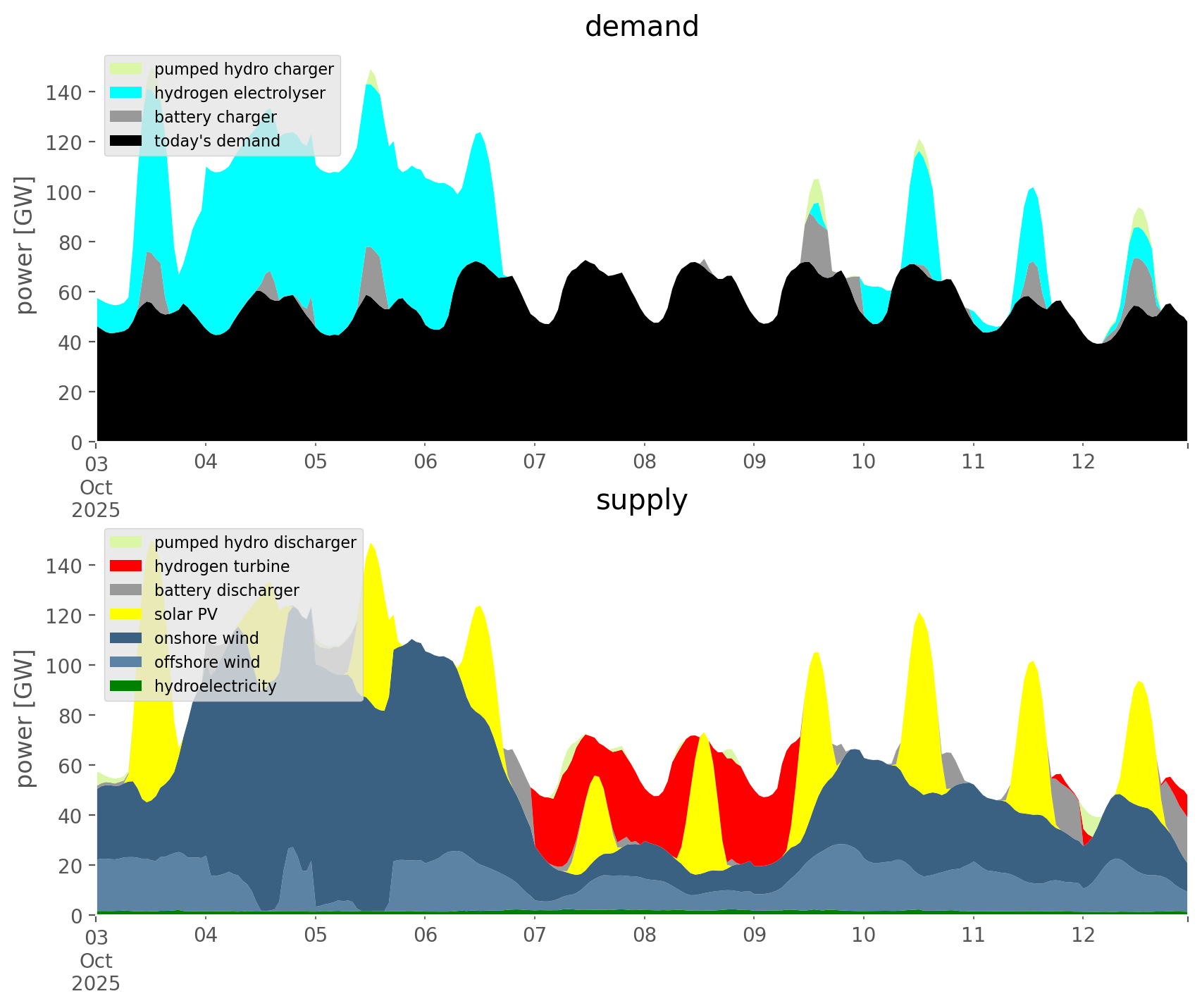Click the dark blue onshore wind swatch
The width and height of the screenshot is (1202, 1008).
pos(126,638)
